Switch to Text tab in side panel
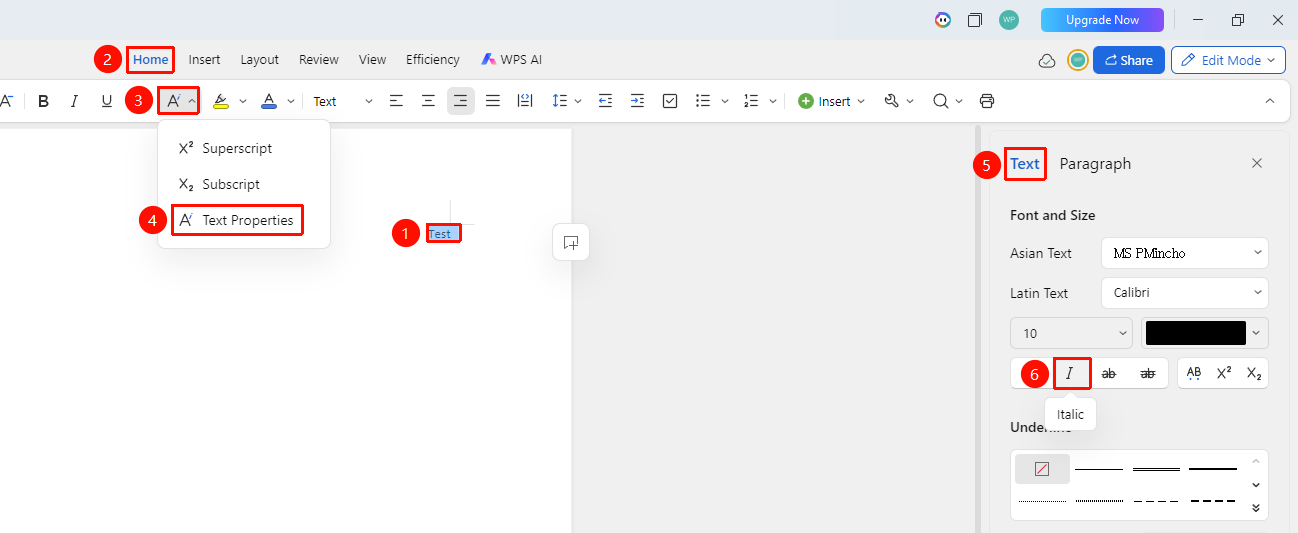The height and width of the screenshot is (533, 1298). tap(1025, 164)
